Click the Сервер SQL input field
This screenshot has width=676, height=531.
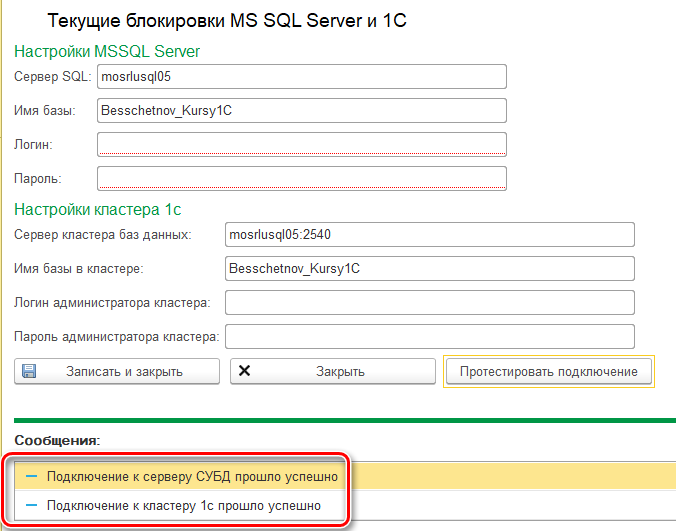(x=302, y=77)
